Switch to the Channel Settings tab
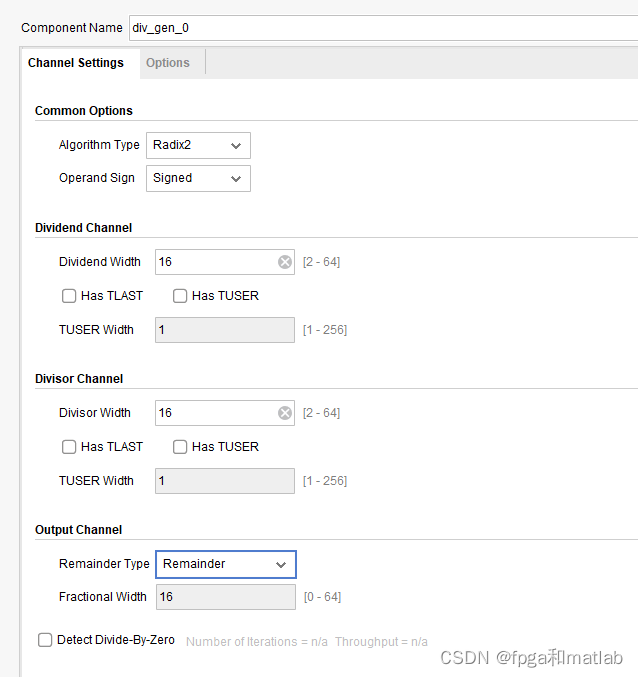 click(76, 63)
